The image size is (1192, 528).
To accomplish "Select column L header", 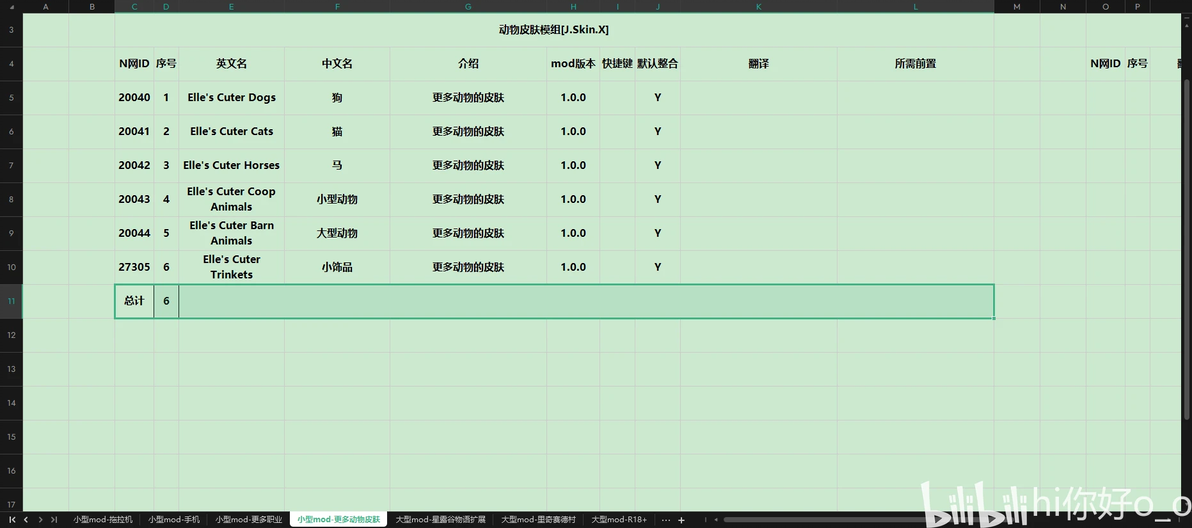I will pos(915,7).
